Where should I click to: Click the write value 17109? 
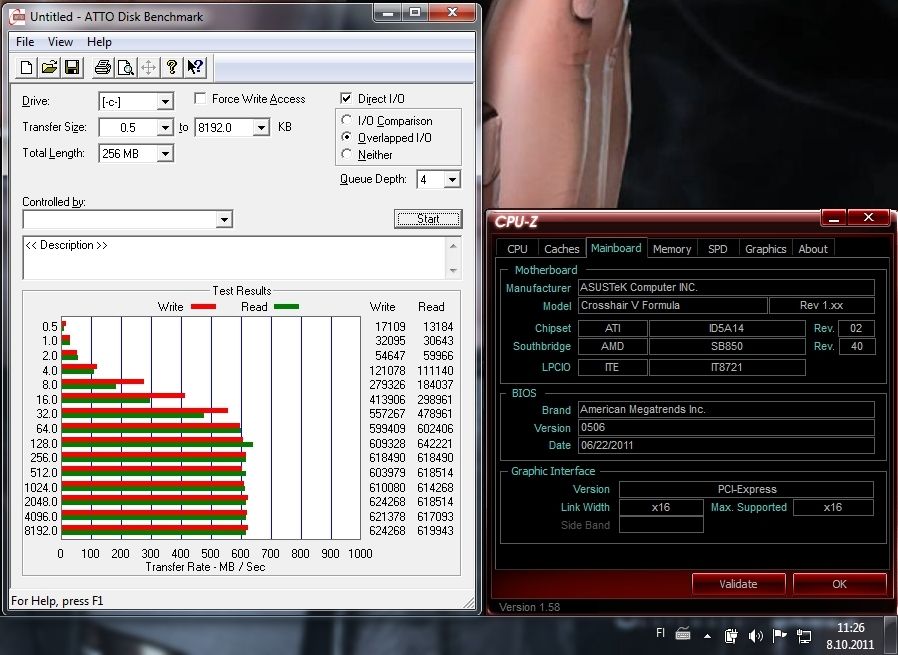click(390, 326)
